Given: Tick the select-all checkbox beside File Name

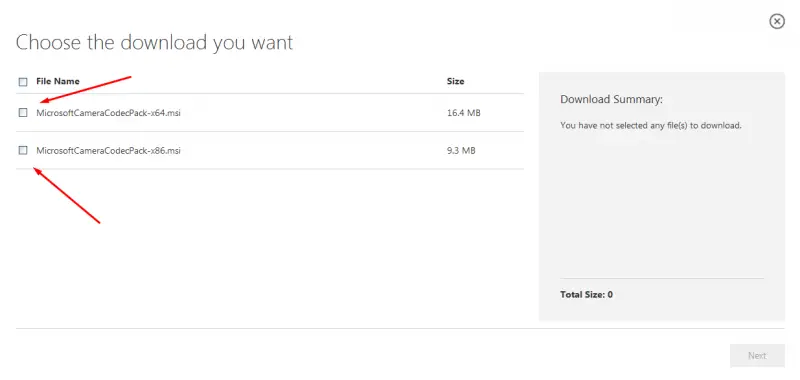Looking at the screenshot, I should coord(23,82).
